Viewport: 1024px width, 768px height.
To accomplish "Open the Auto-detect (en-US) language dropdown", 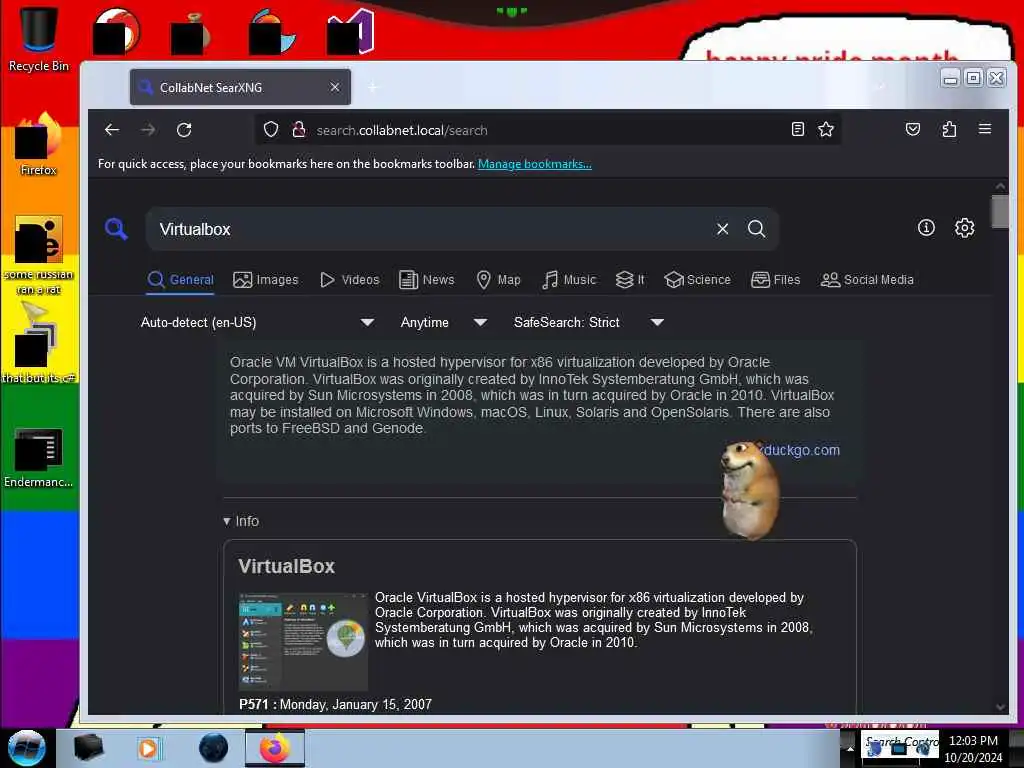I will click(257, 322).
